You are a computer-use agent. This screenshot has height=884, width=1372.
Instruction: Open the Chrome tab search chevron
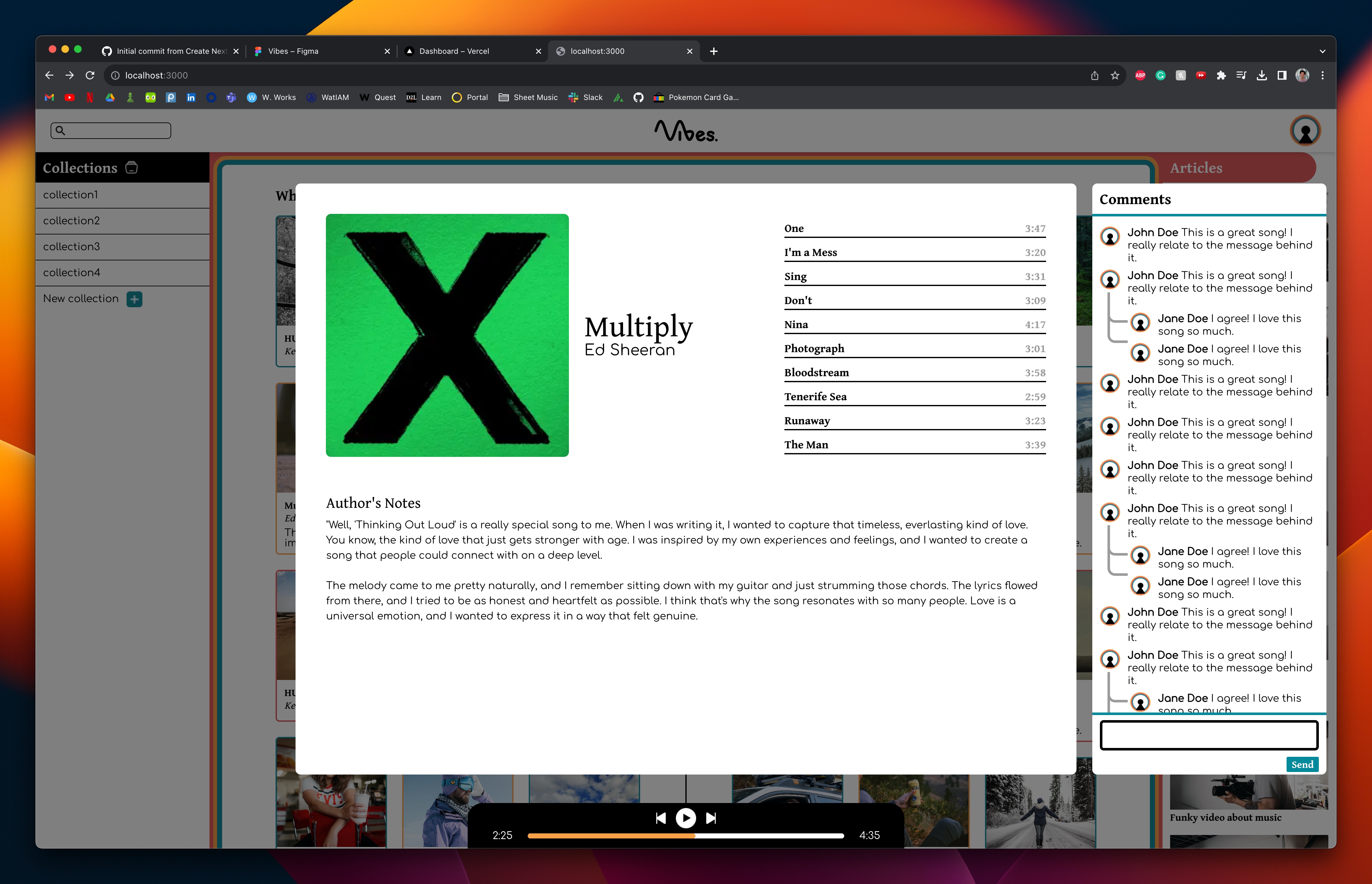pos(1323,51)
